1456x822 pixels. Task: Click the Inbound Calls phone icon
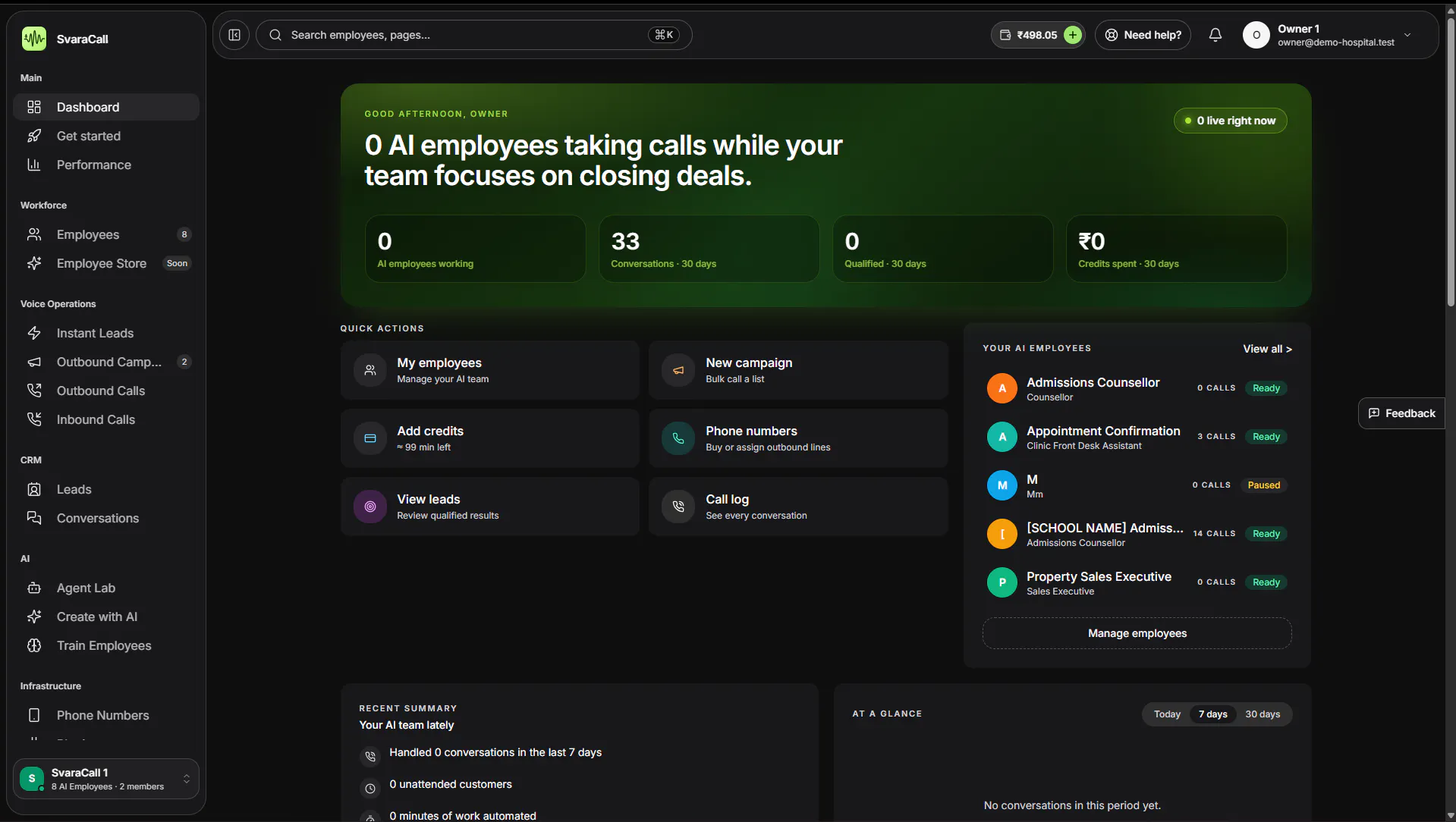tap(34, 419)
